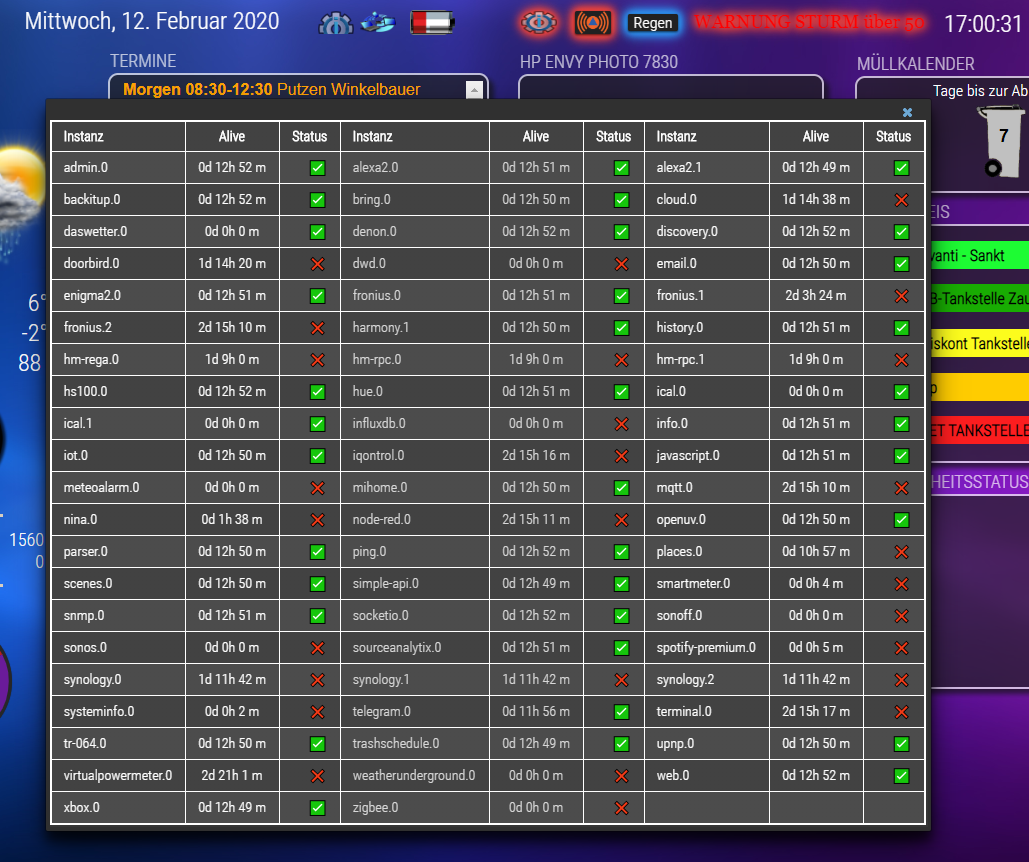Click the red X status for mqtt.0
This screenshot has width=1029, height=862.
tap(901, 488)
